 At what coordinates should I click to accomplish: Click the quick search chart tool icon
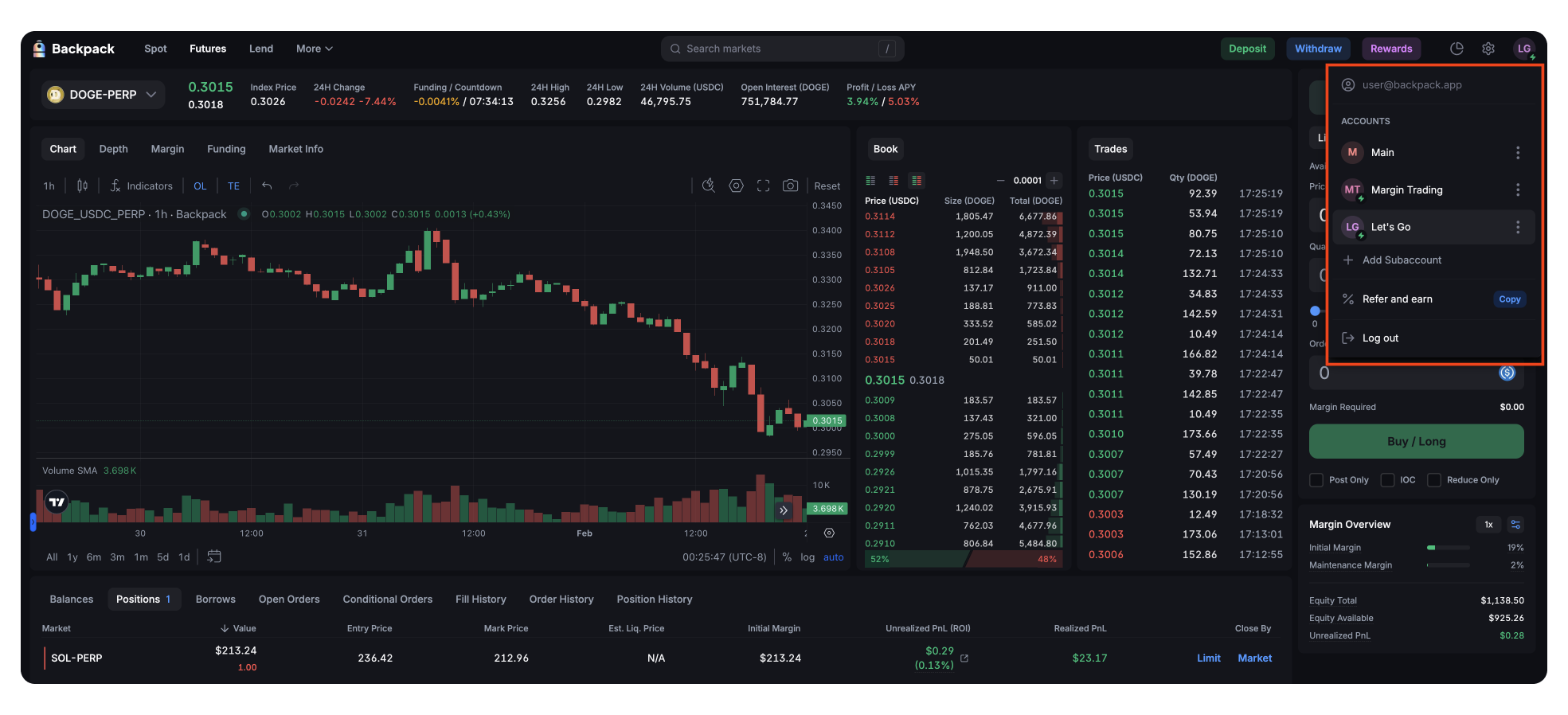pyautogui.click(x=709, y=186)
